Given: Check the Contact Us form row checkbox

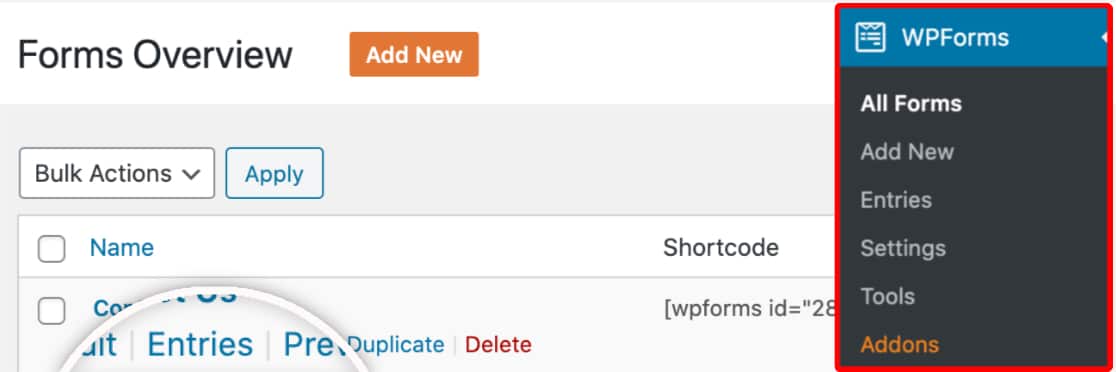Looking at the screenshot, I should click(51, 311).
